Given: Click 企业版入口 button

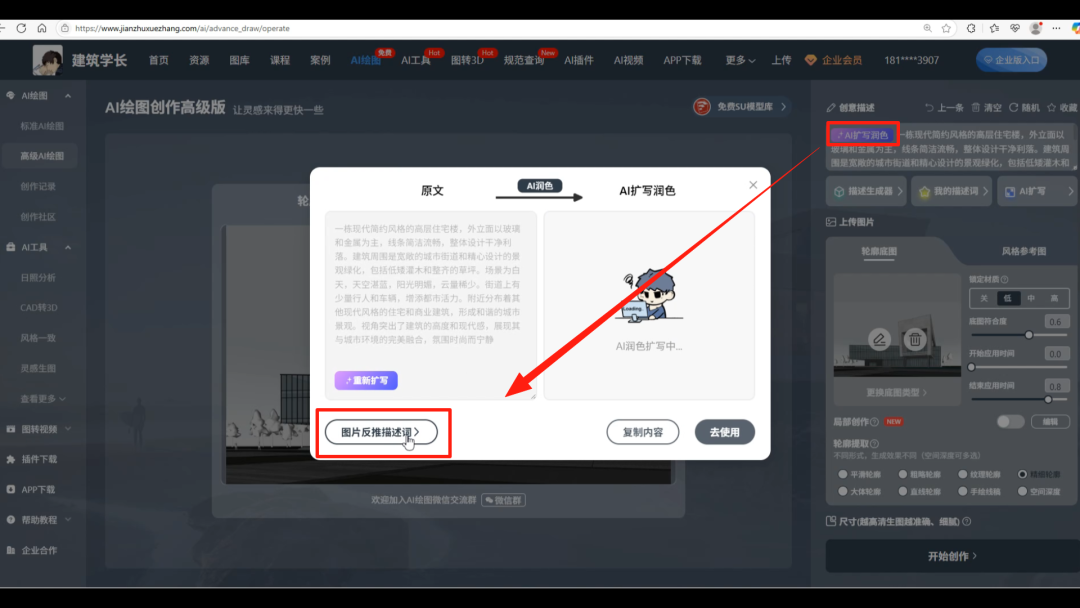Looking at the screenshot, I should click(x=1011, y=60).
